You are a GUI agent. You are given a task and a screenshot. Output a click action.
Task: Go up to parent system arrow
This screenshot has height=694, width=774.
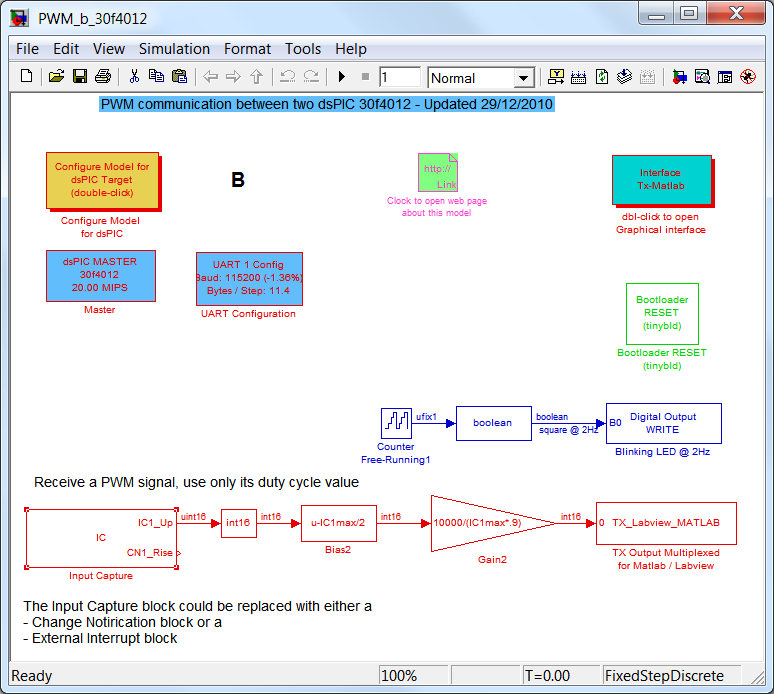tap(256, 77)
